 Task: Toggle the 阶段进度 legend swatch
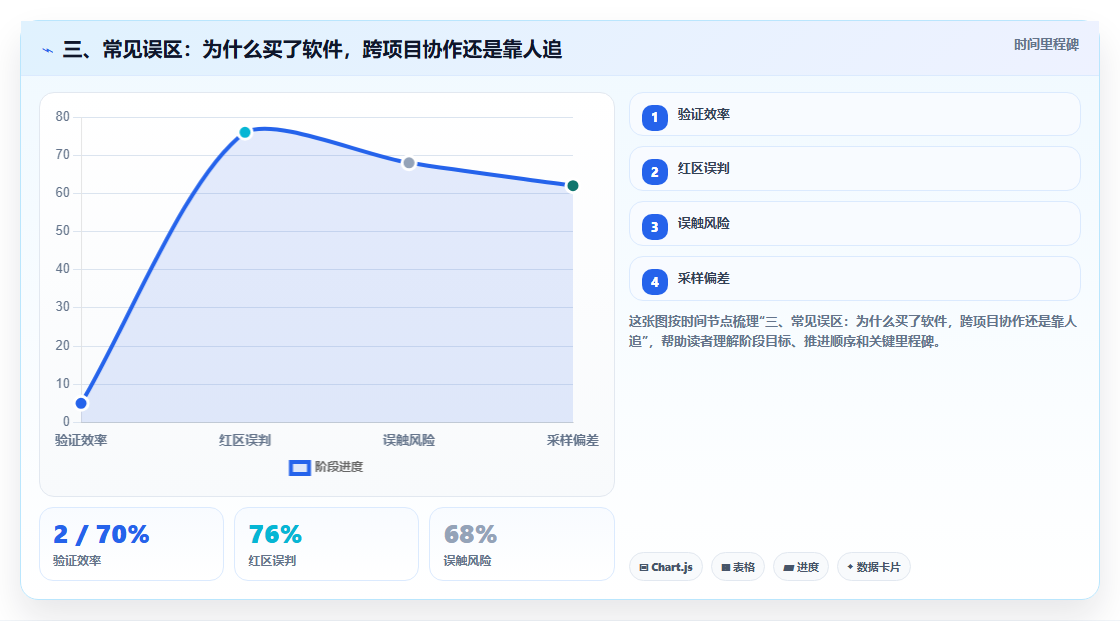(299, 467)
